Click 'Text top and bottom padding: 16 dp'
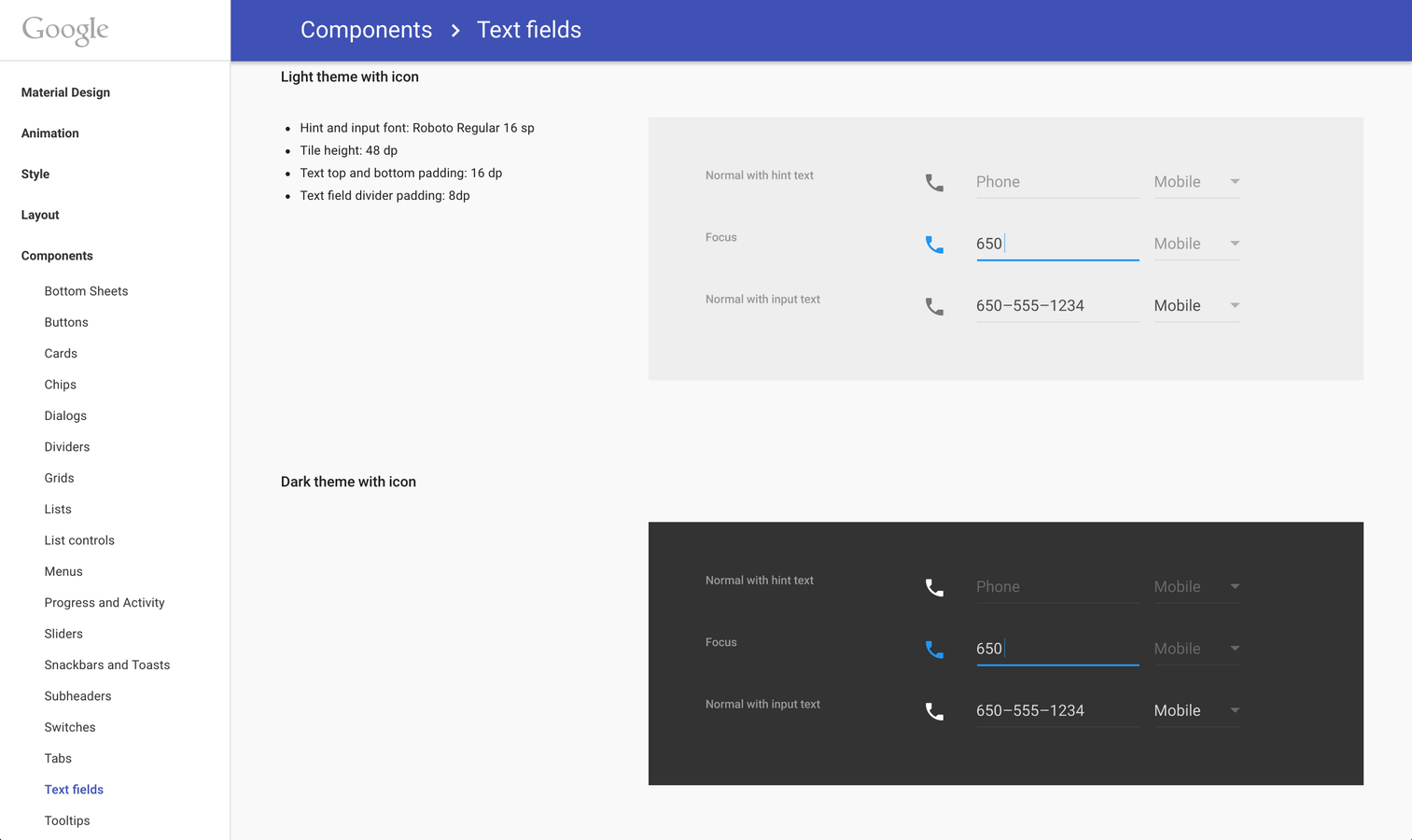1412x840 pixels. click(x=401, y=173)
